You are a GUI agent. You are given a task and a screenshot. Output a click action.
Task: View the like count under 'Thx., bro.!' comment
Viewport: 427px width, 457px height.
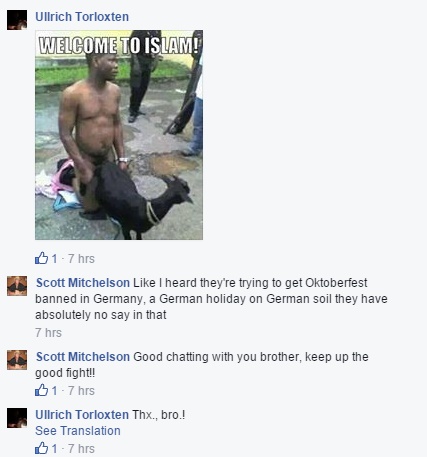(x=54, y=448)
